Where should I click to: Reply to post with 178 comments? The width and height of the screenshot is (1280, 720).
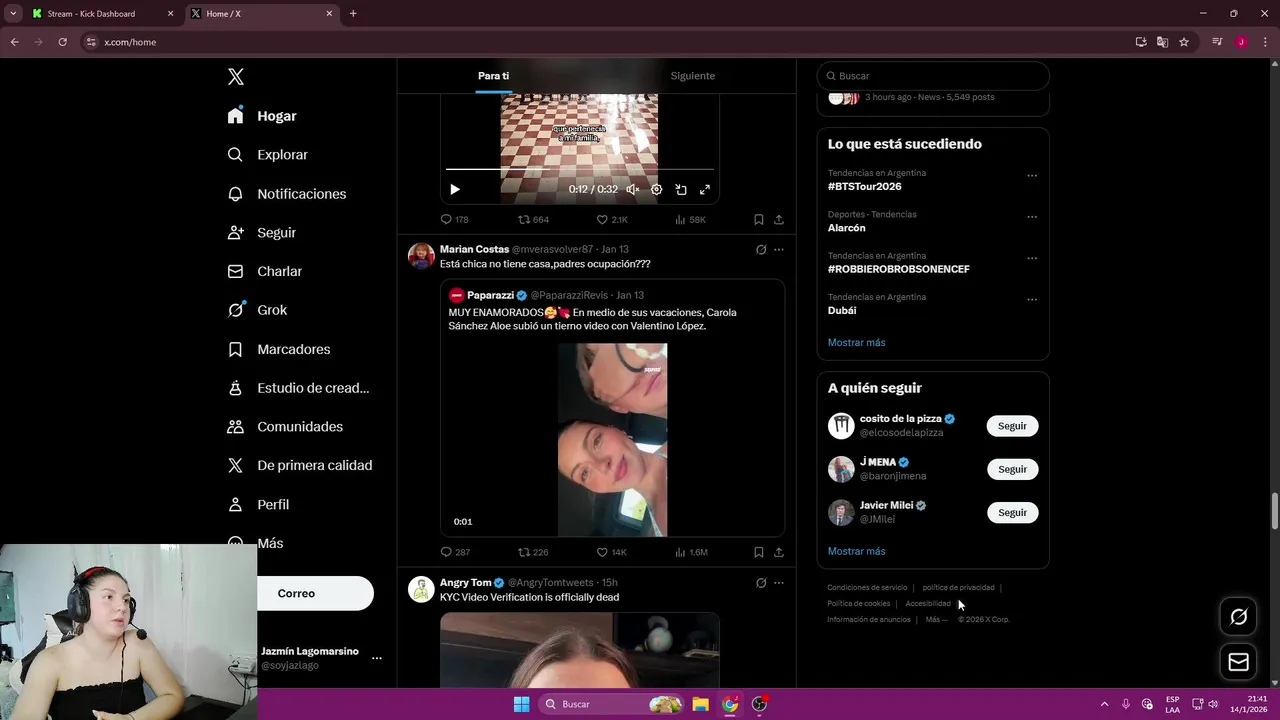pyautogui.click(x=454, y=219)
